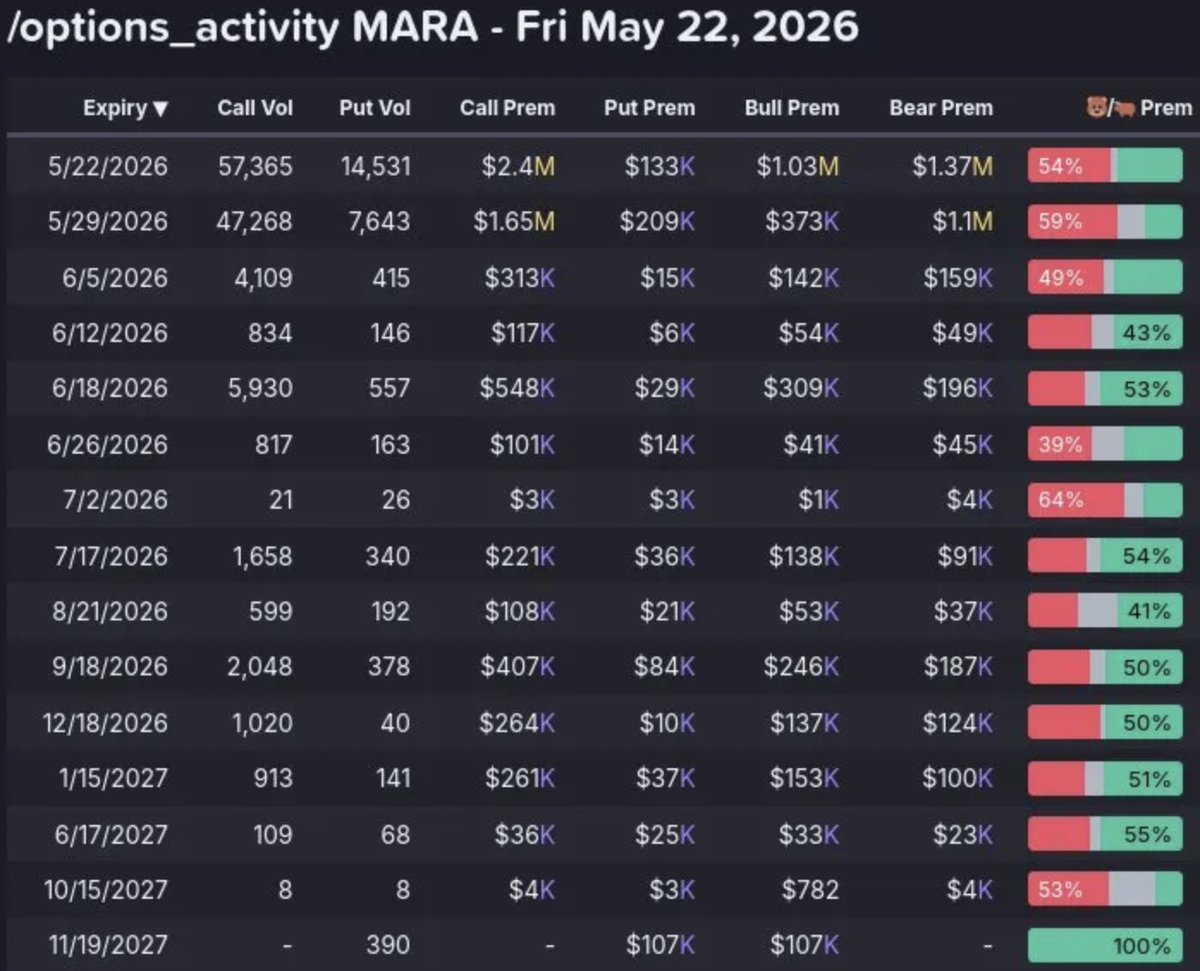Screen dimensions: 1200x971
Task: Click put volume value 7,643
Action: pyautogui.click(x=380, y=221)
